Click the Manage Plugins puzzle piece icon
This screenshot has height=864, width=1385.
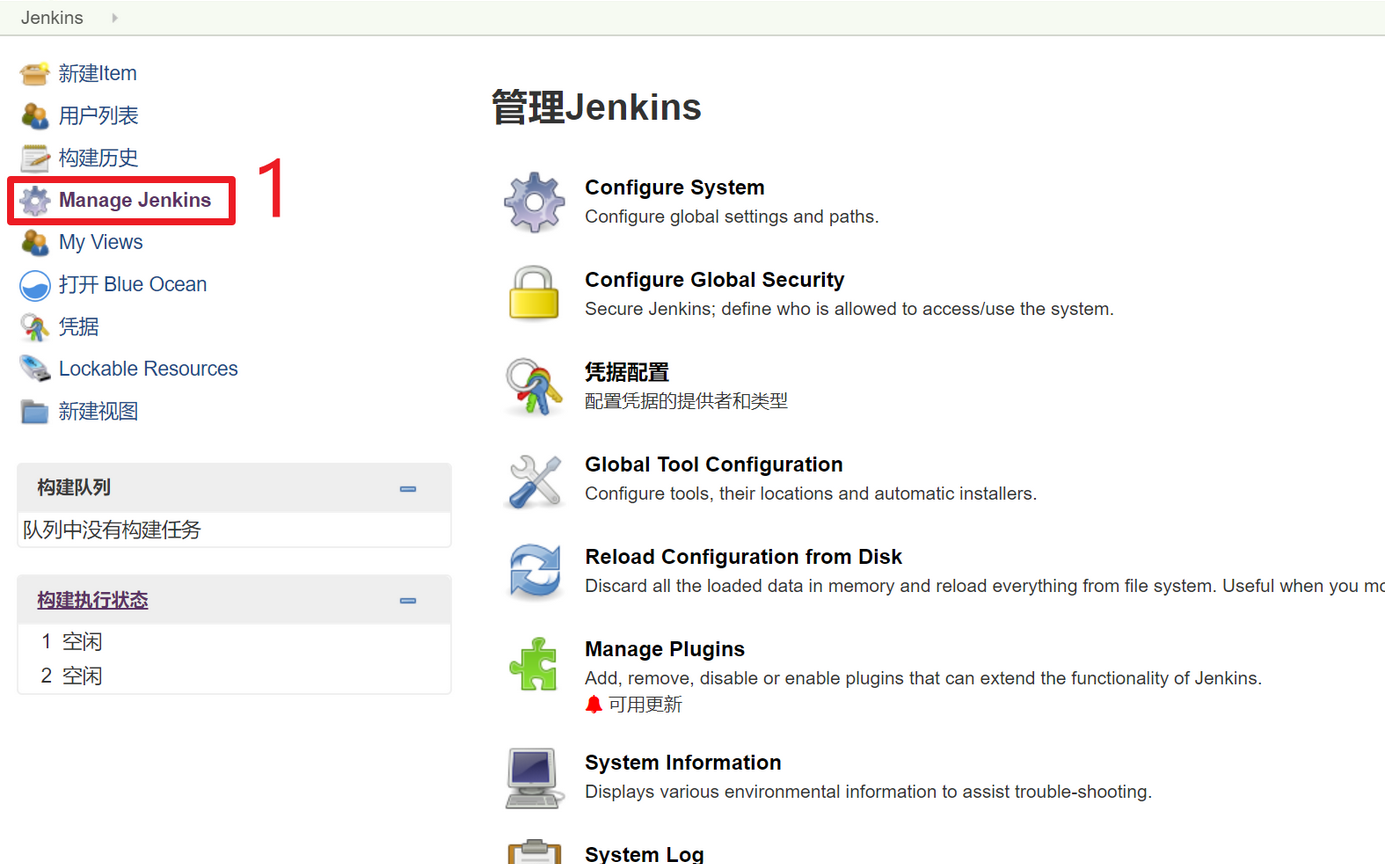pos(534,664)
